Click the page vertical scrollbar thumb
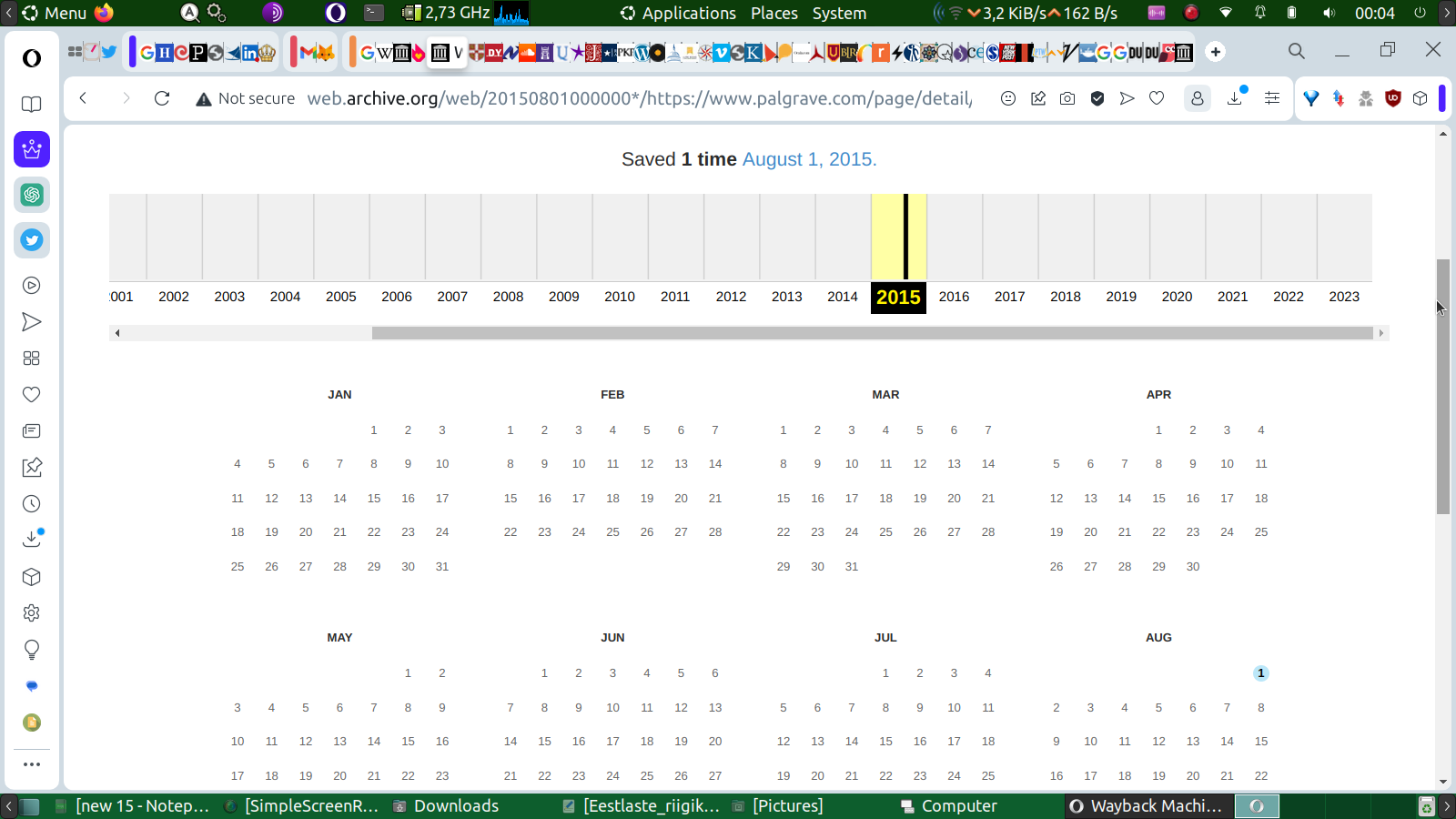Viewport: 1456px width, 819px height. click(x=1443, y=387)
